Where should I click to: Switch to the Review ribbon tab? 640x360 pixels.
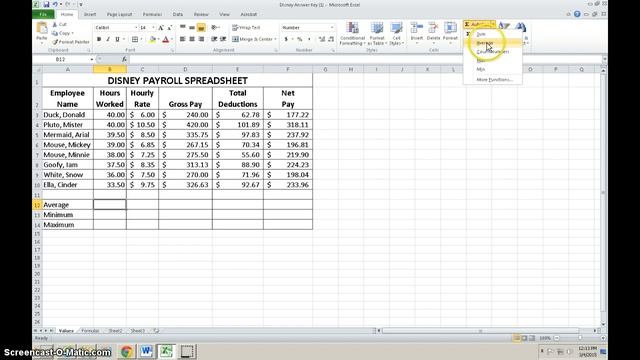(x=201, y=14)
